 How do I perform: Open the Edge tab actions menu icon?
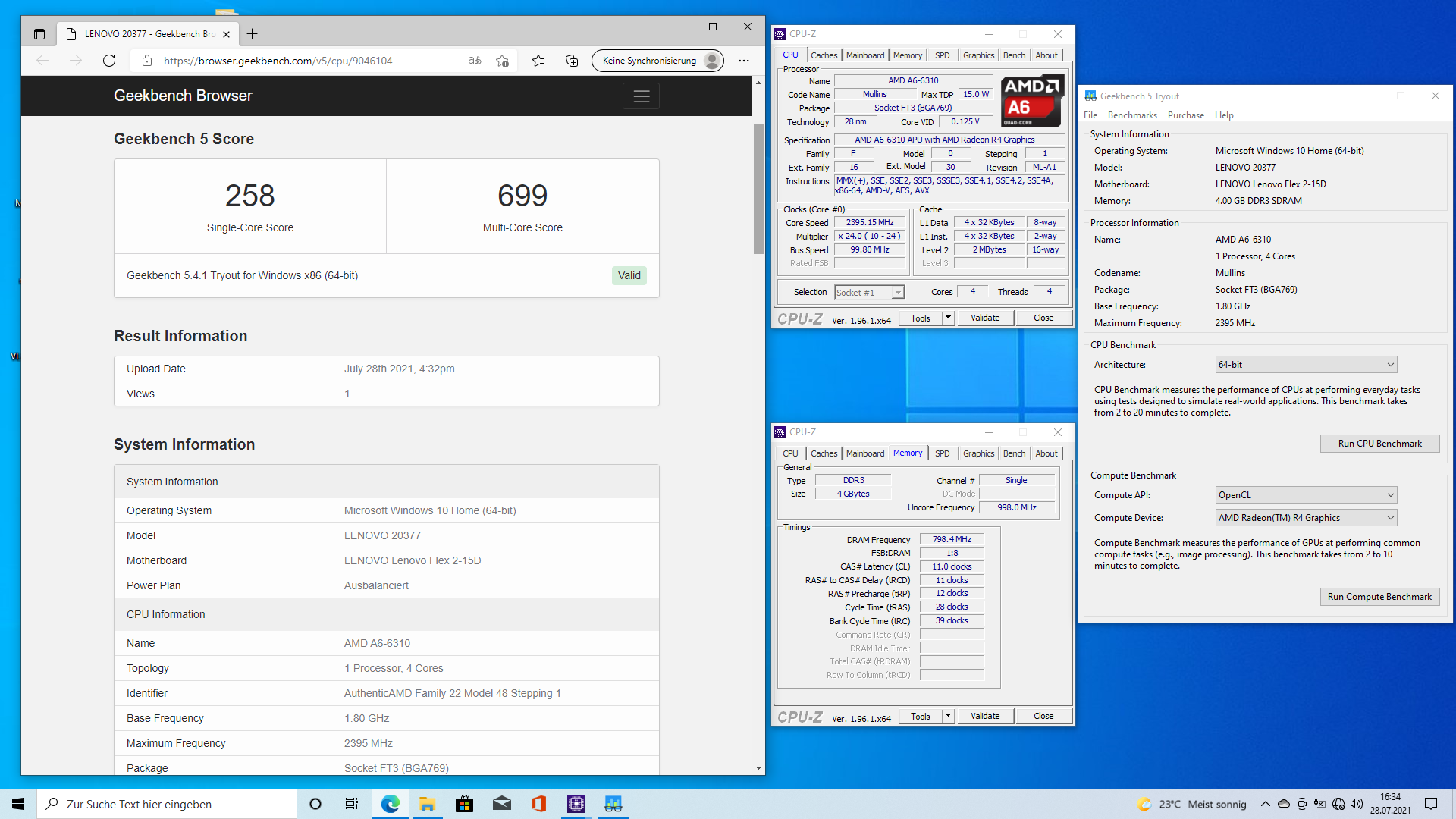click(x=39, y=34)
